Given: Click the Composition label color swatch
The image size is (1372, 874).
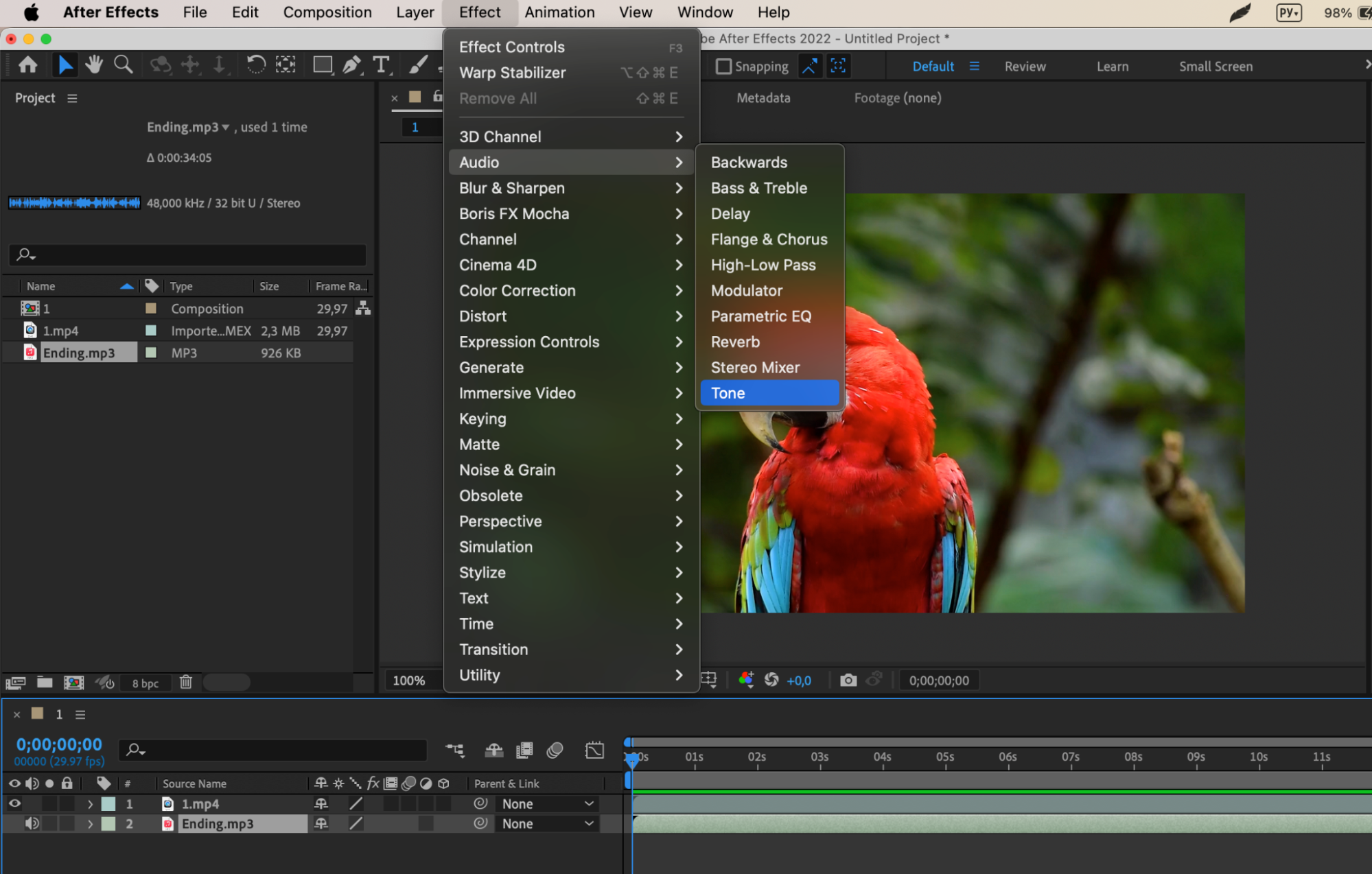Looking at the screenshot, I should pyautogui.click(x=151, y=309).
